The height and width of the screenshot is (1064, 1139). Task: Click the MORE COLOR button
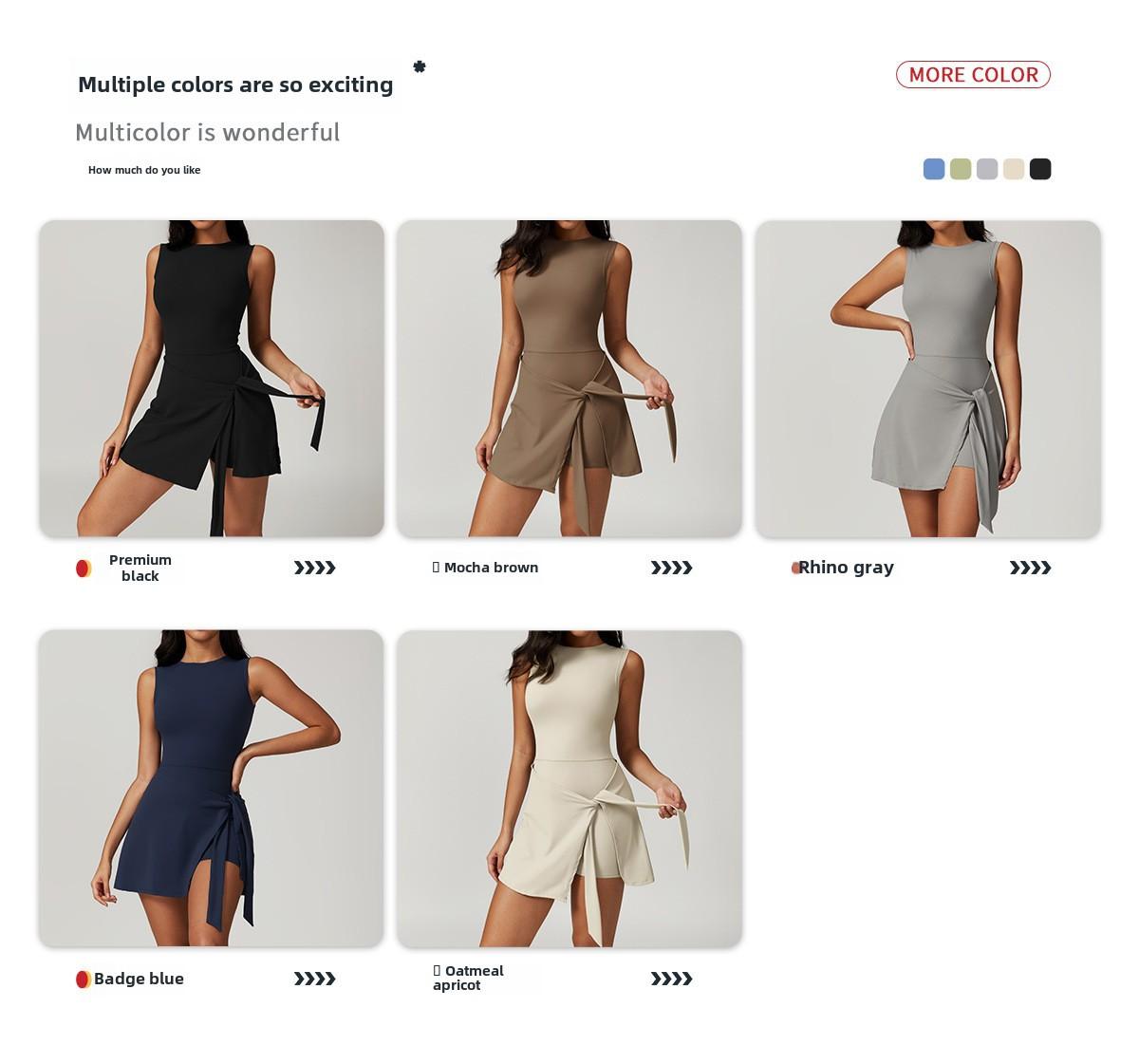pyautogui.click(x=973, y=75)
